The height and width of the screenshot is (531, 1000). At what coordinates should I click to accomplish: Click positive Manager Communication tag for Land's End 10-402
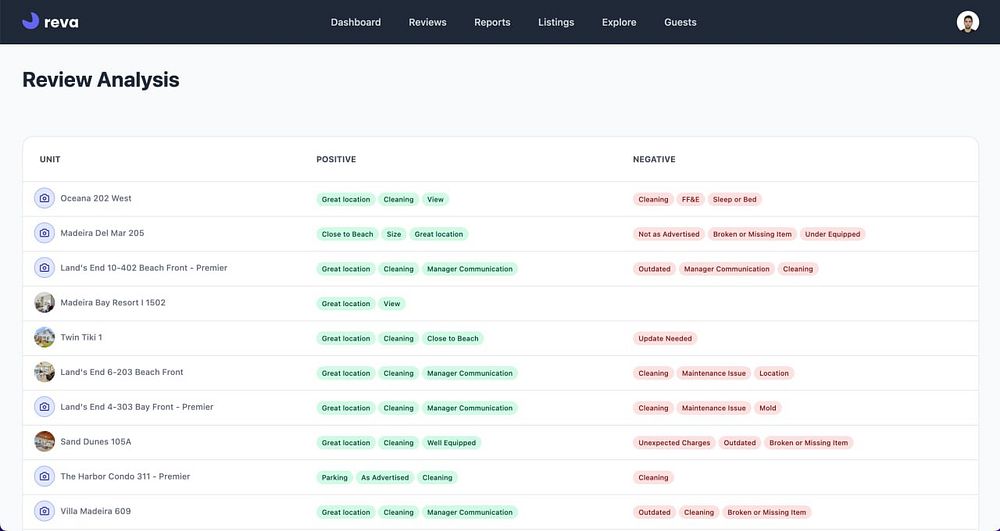pos(470,269)
